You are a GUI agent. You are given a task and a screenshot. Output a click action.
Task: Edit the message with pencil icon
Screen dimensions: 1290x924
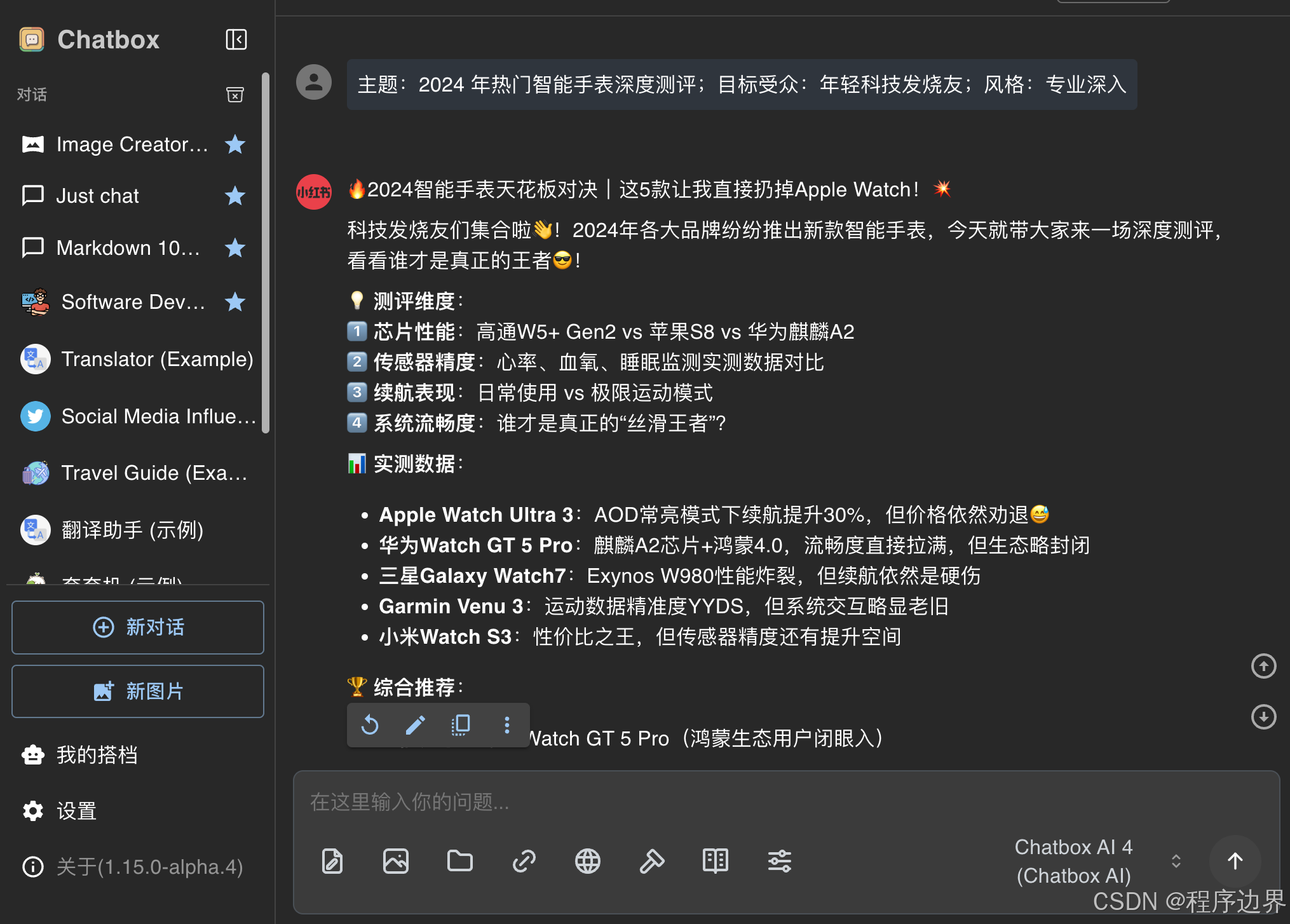(x=415, y=725)
